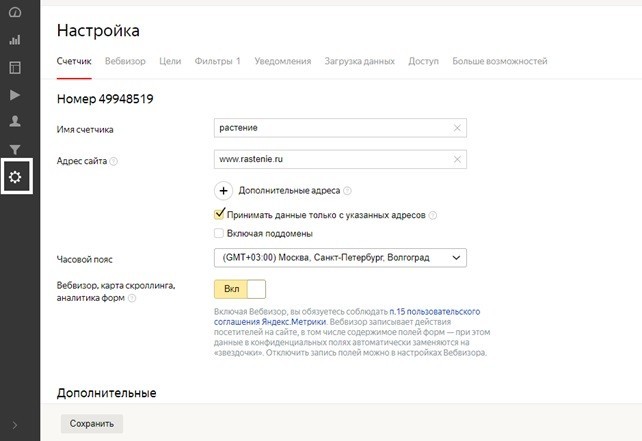Open reports bar chart icon in sidebar
Viewport: 642px width, 441px height.
click(x=15, y=40)
